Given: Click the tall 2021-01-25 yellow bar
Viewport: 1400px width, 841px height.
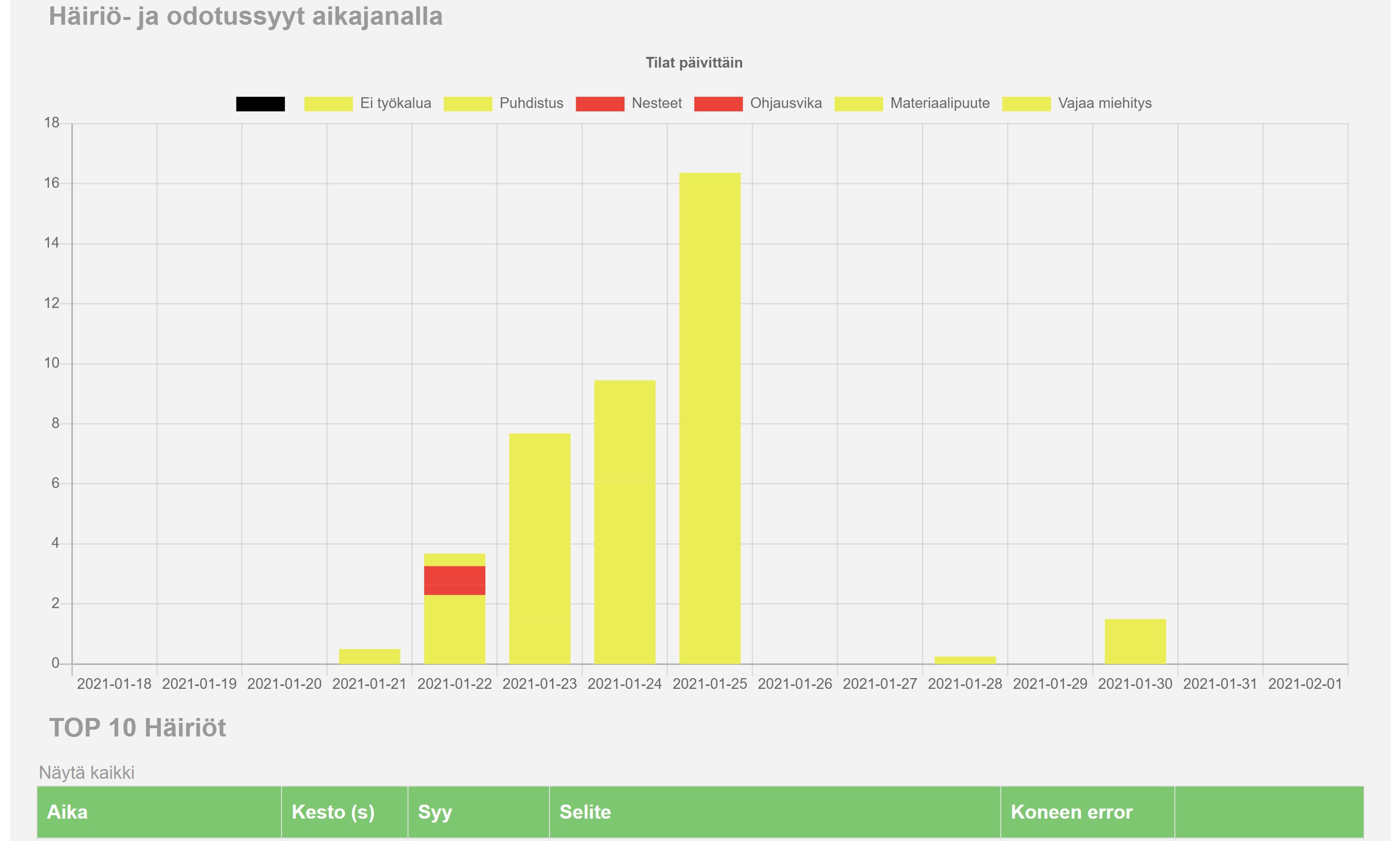Looking at the screenshot, I should pyautogui.click(x=709, y=420).
